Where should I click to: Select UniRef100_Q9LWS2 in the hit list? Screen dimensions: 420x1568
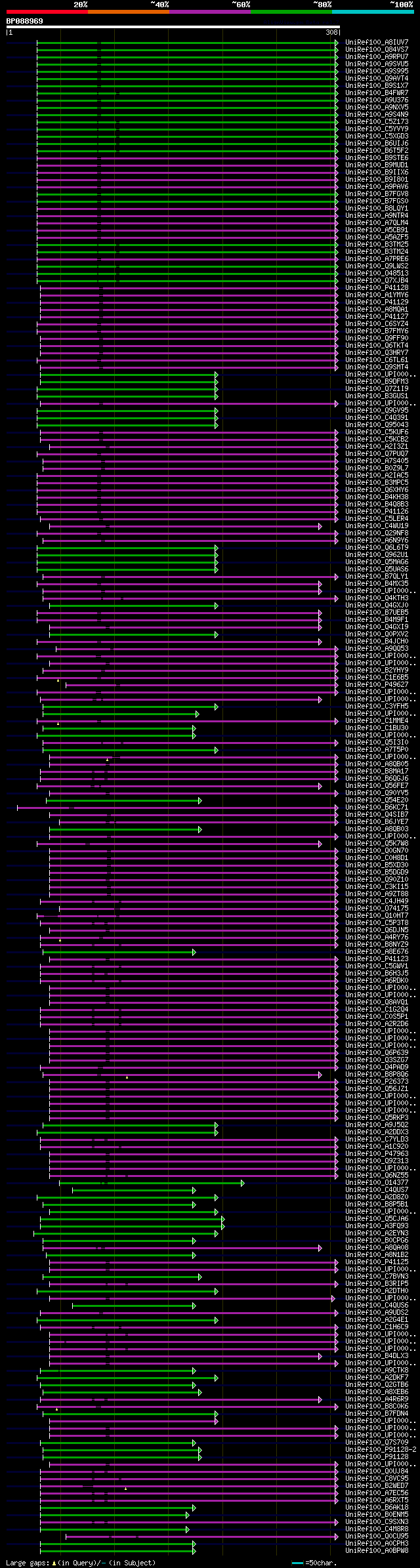(x=377, y=266)
